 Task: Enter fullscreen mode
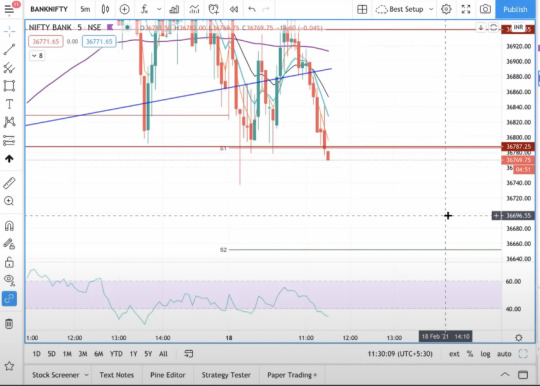pos(466,9)
